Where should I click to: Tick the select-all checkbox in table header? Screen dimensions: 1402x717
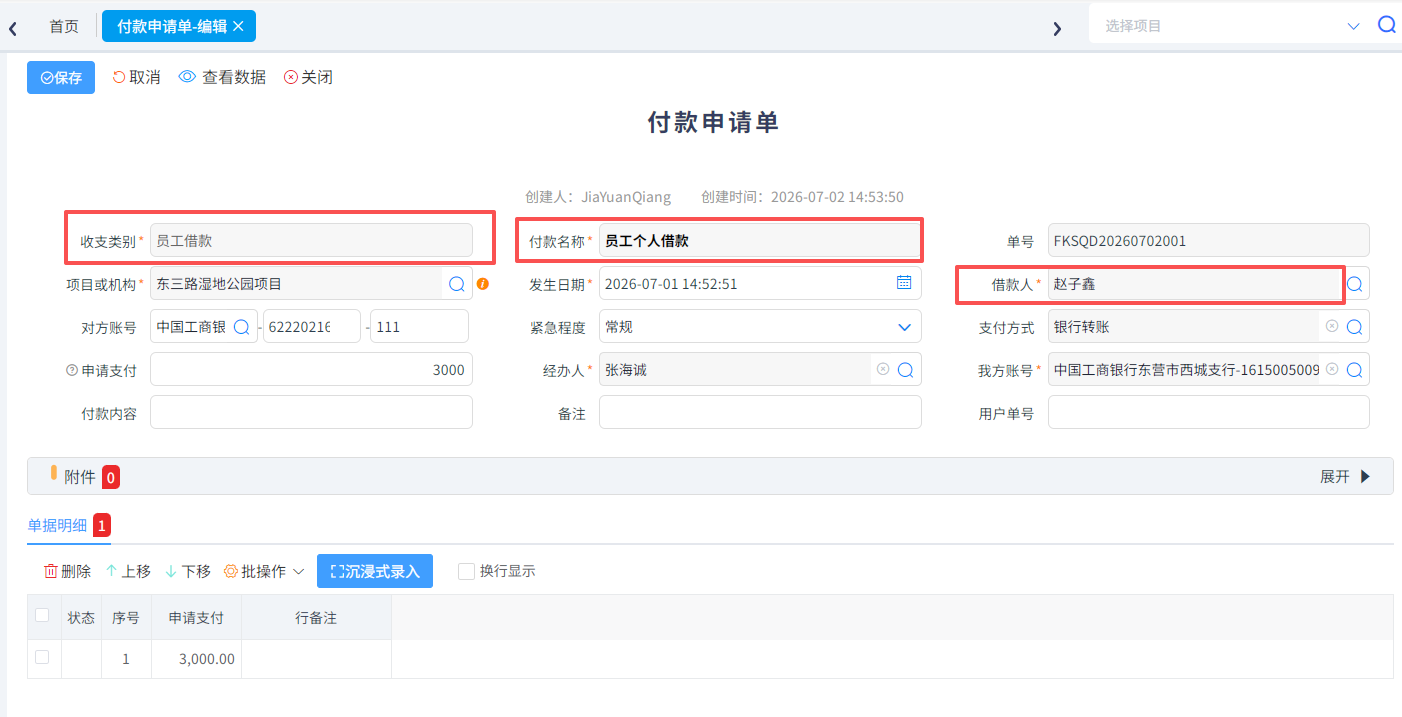click(x=42, y=615)
